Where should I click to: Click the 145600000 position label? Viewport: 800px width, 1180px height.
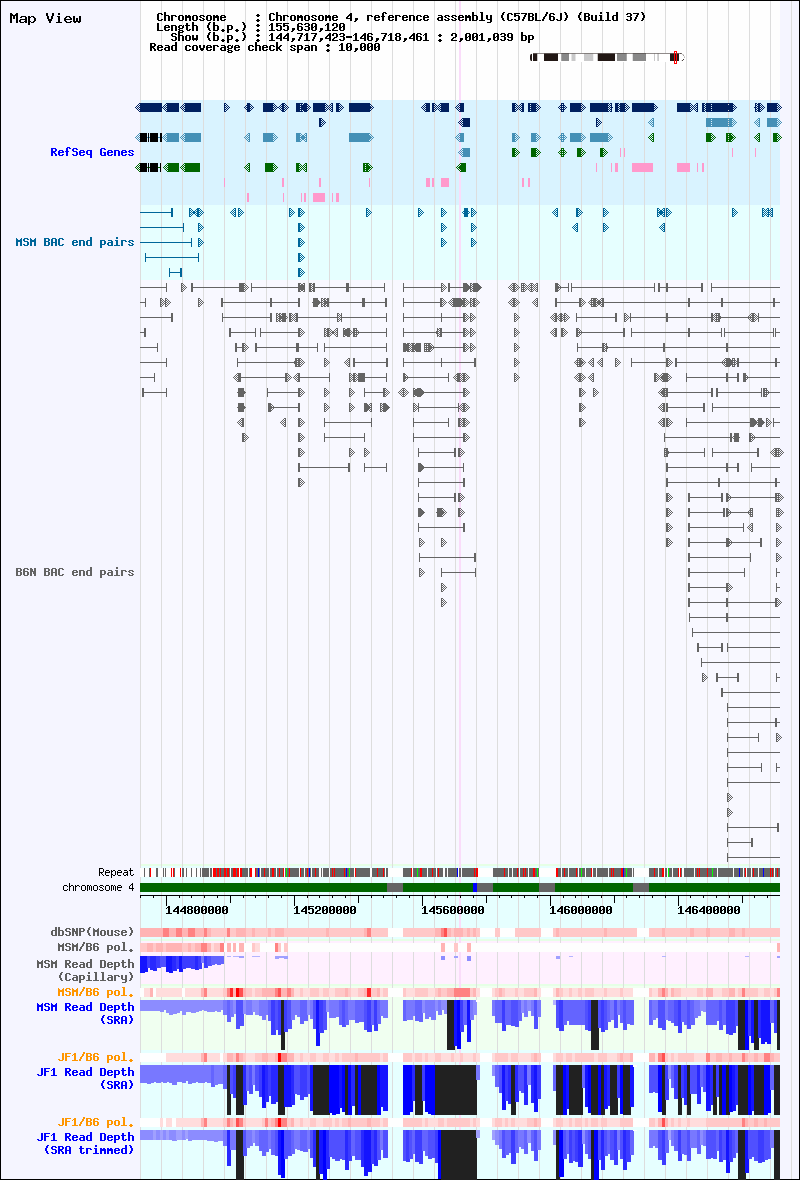coord(453,911)
